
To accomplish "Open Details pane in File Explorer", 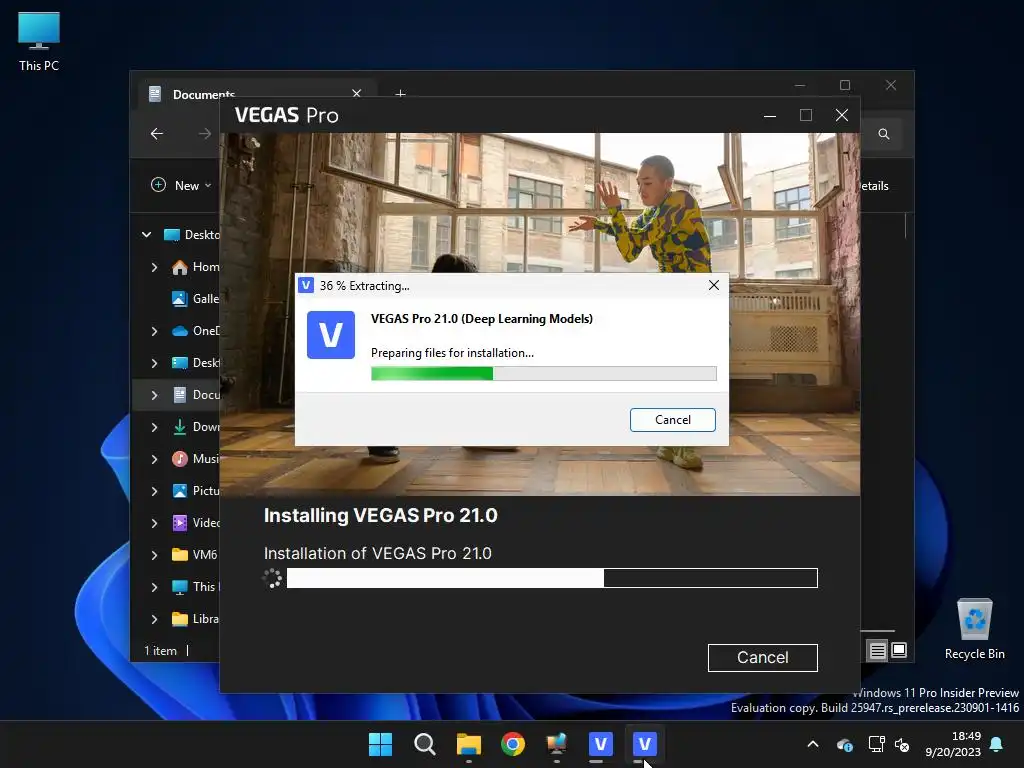I will (875, 185).
